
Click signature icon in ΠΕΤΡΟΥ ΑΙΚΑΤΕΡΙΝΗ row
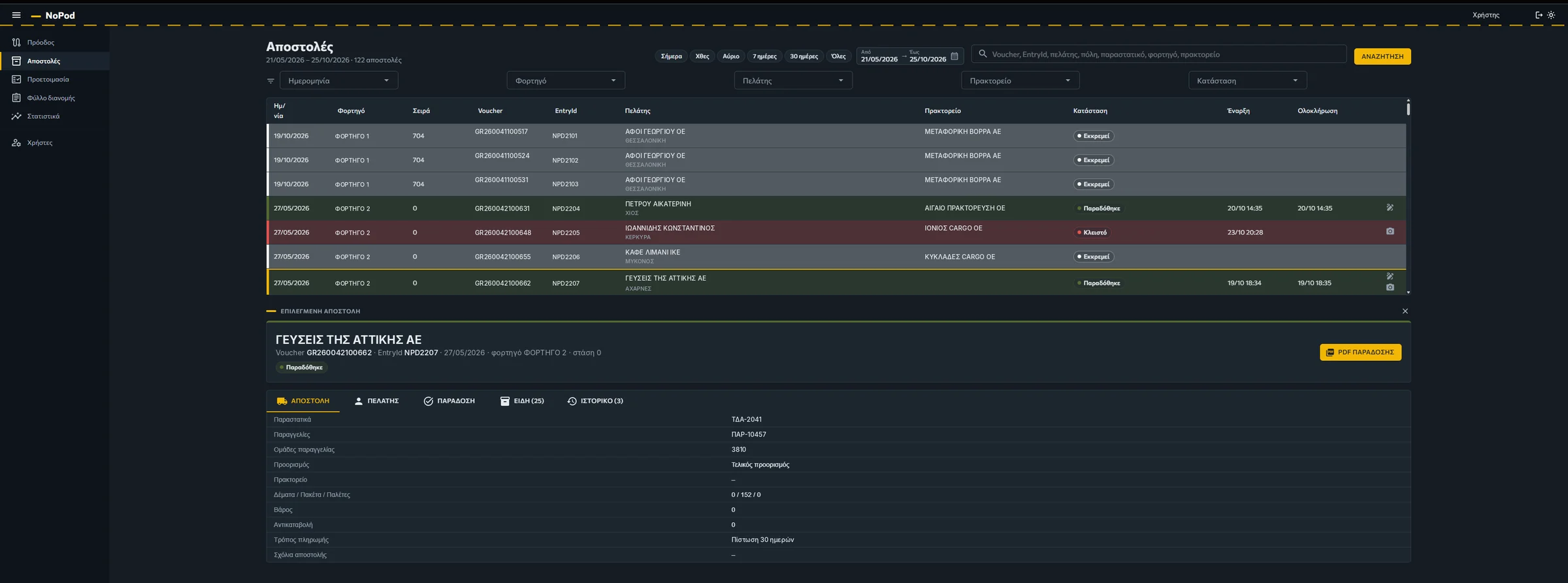(x=1390, y=208)
